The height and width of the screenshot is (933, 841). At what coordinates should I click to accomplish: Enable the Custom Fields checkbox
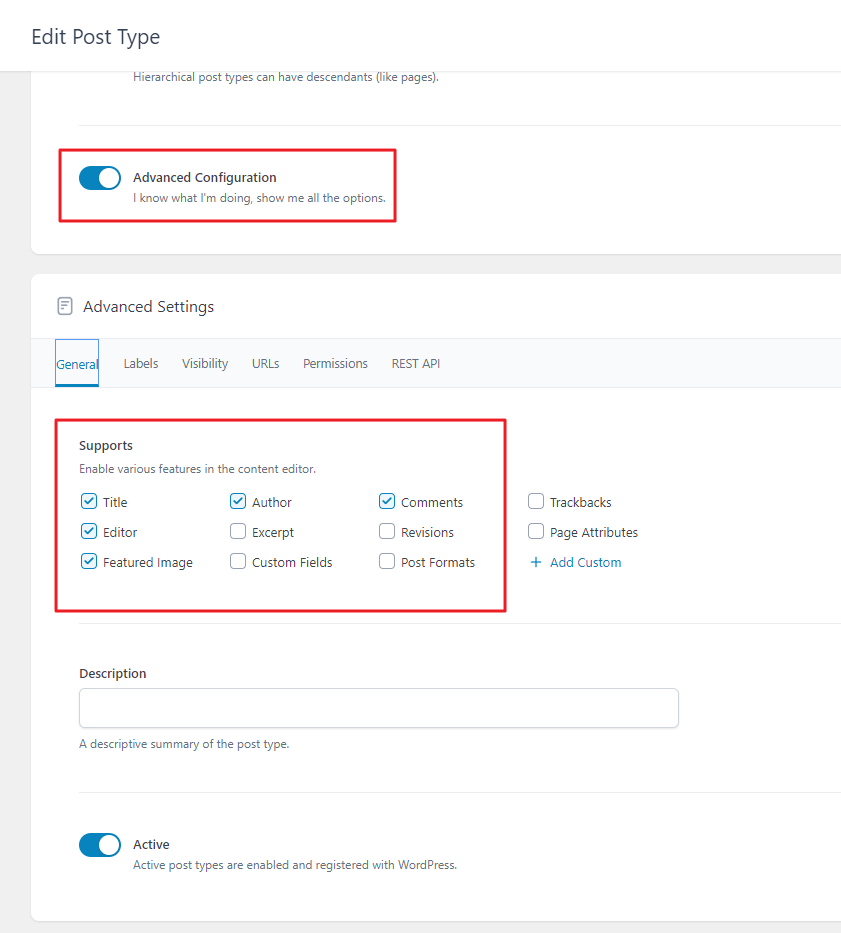(238, 562)
